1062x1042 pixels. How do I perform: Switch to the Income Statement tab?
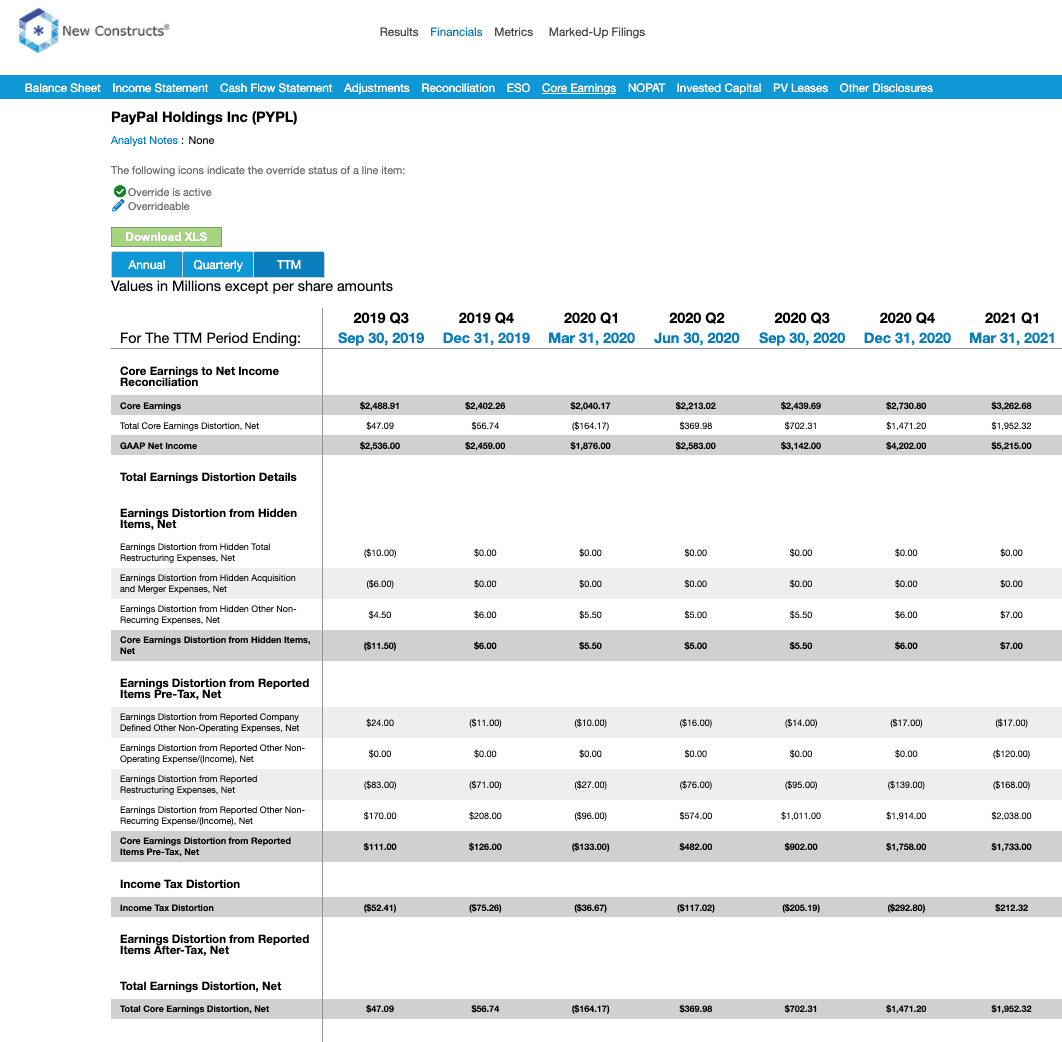coord(160,88)
